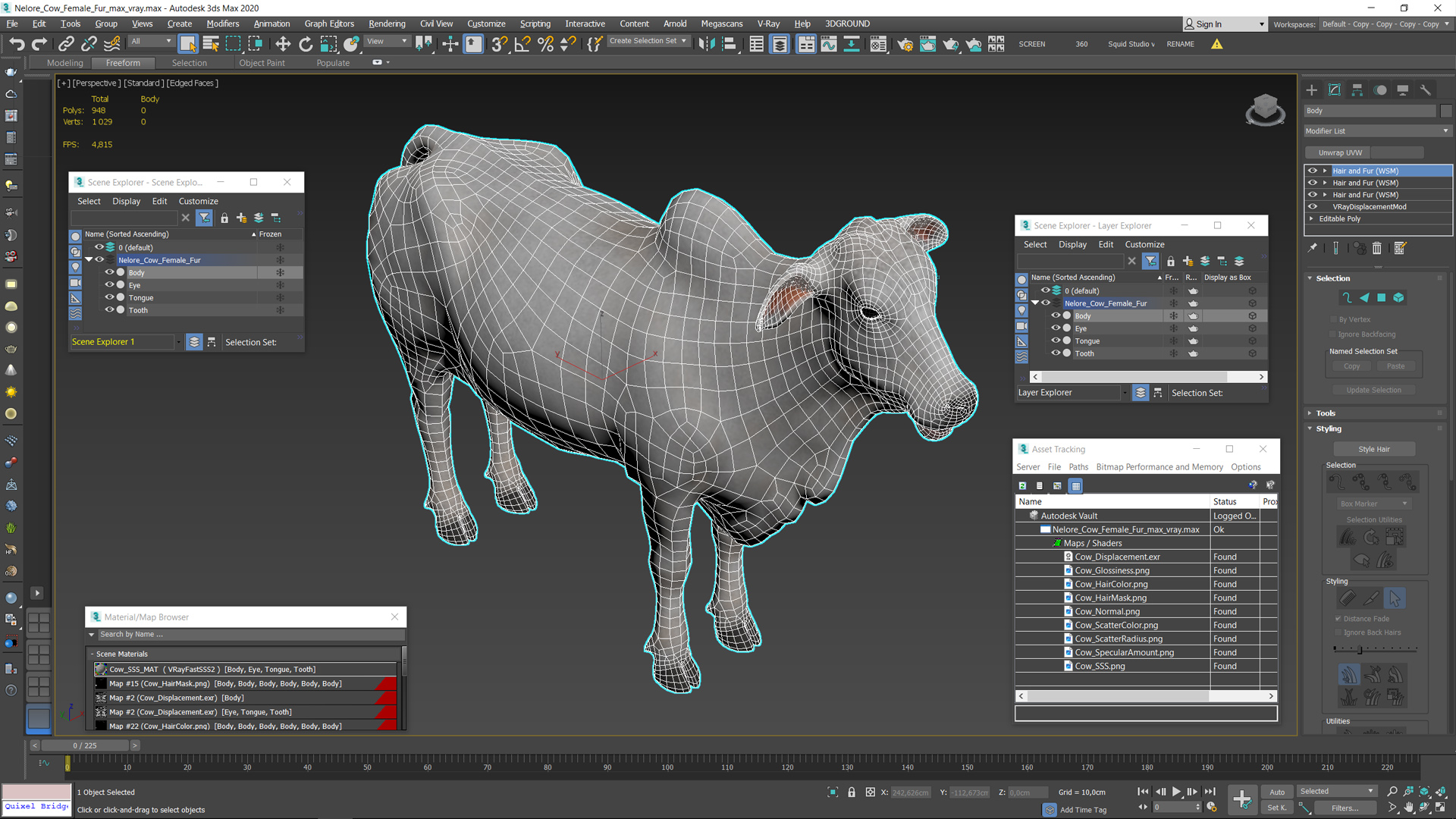
Task: Click the yellow warning triangle icon
Action: pos(1217,44)
